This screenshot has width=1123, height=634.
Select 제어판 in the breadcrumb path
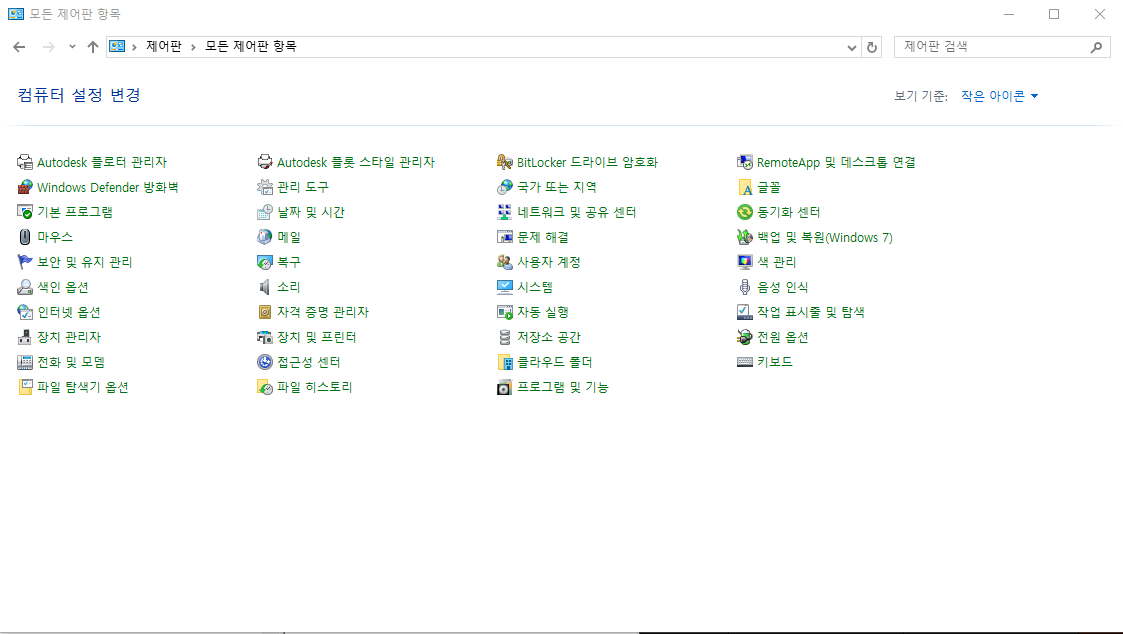tap(165, 46)
